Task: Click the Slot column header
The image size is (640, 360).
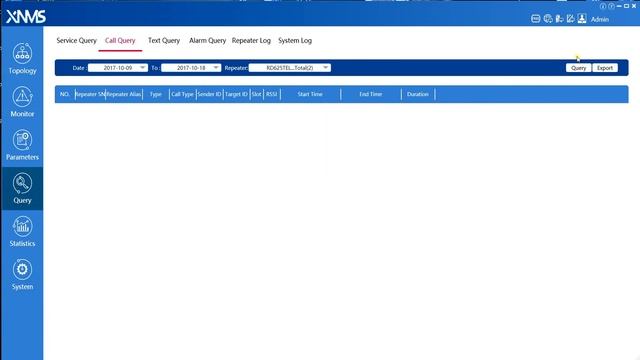Action: click(256, 94)
